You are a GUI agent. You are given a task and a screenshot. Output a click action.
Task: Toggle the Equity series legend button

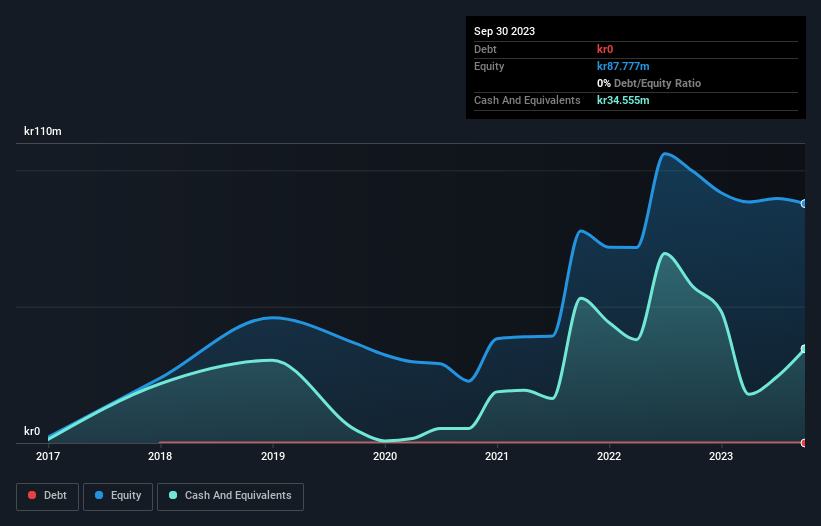[118, 496]
